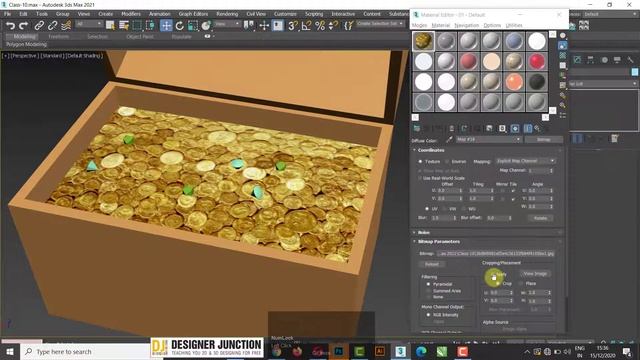Activate the Select and Rotate tool
640x360 pixels.
coord(179,26)
